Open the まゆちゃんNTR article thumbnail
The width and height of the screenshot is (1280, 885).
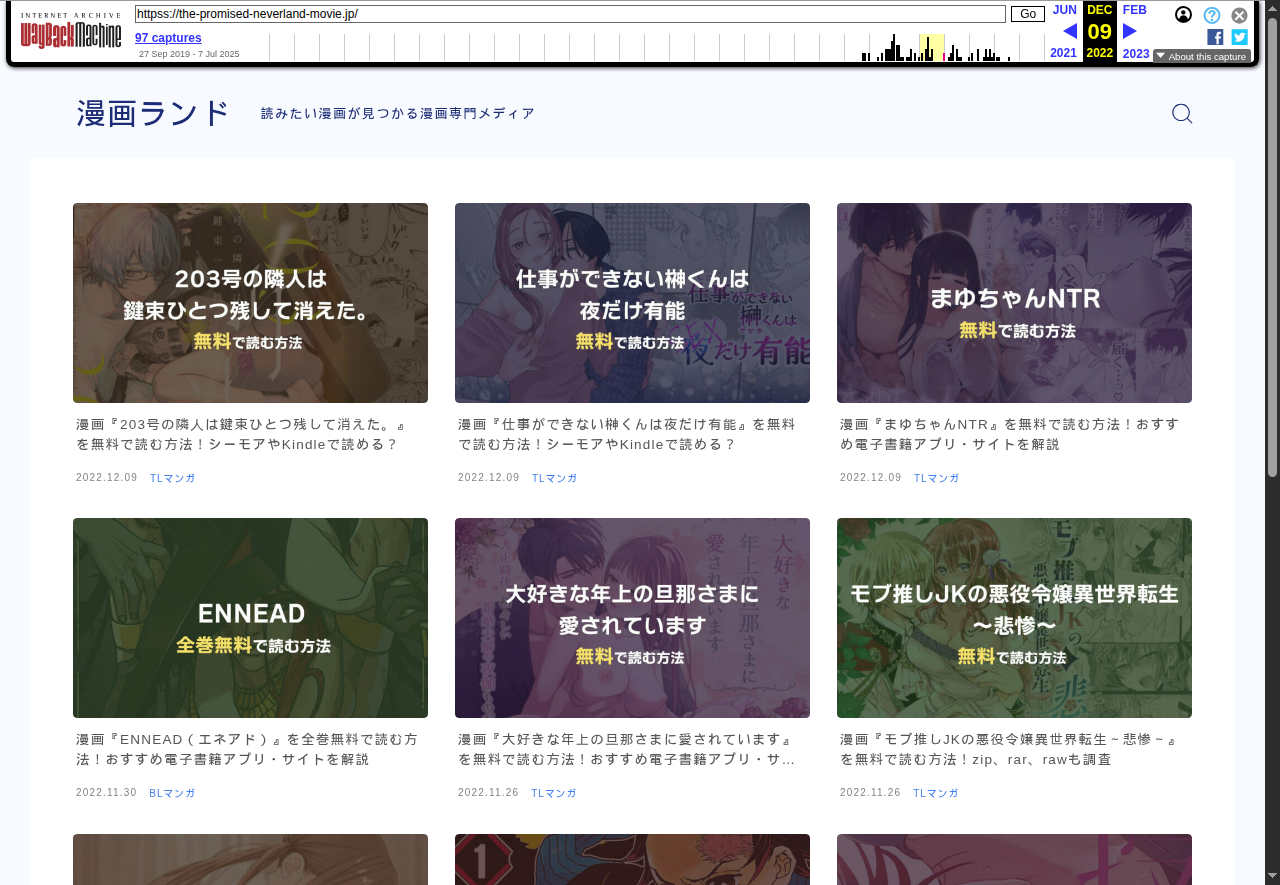(x=1014, y=303)
